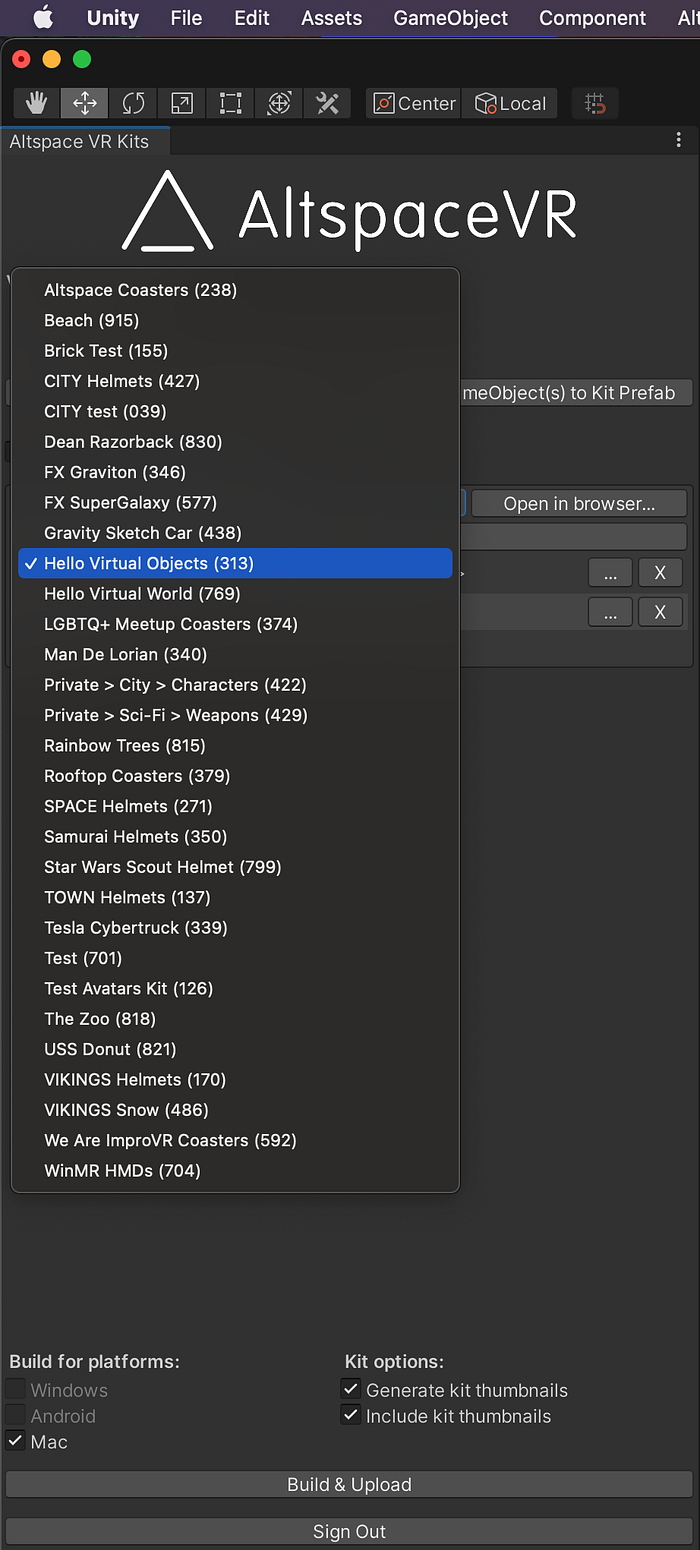Image resolution: width=700 pixels, height=1550 pixels.
Task: Select the combined Transform tool
Action: [279, 103]
